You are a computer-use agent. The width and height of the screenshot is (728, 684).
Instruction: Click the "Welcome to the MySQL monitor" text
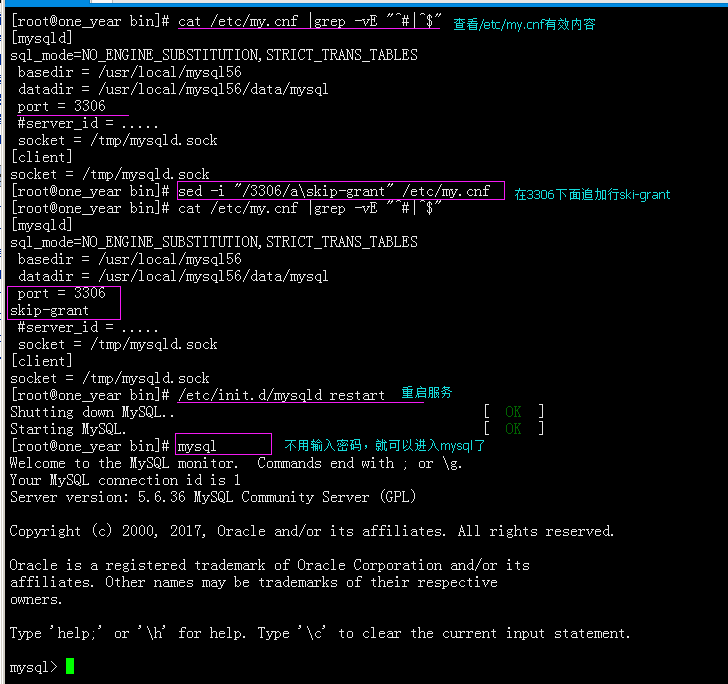125,463
